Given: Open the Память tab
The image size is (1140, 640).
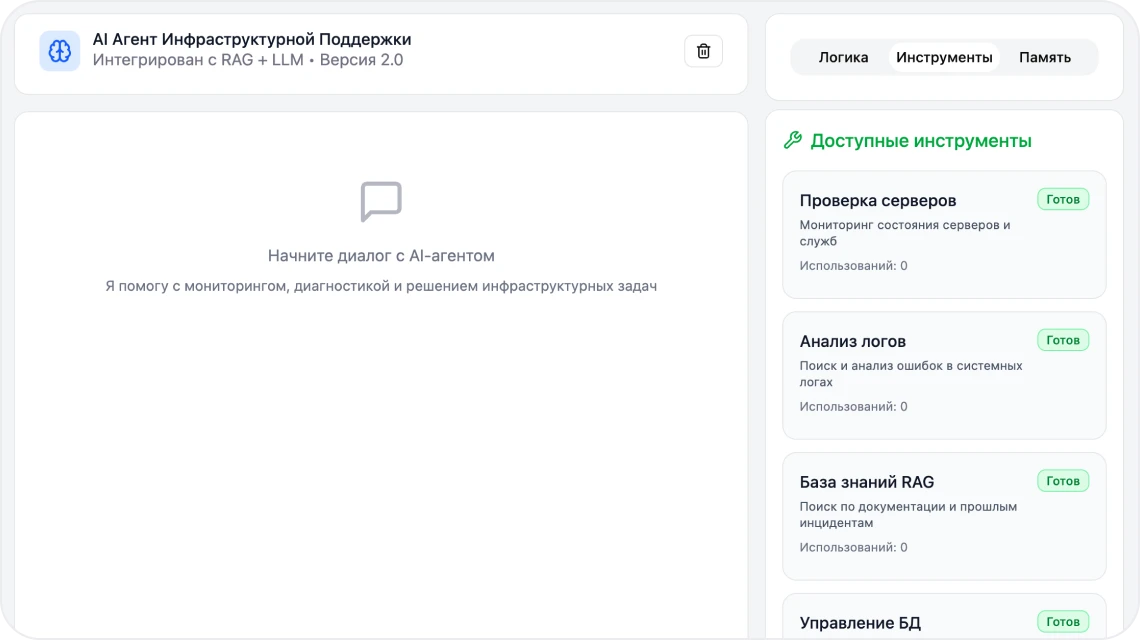Looking at the screenshot, I should pyautogui.click(x=1044, y=57).
